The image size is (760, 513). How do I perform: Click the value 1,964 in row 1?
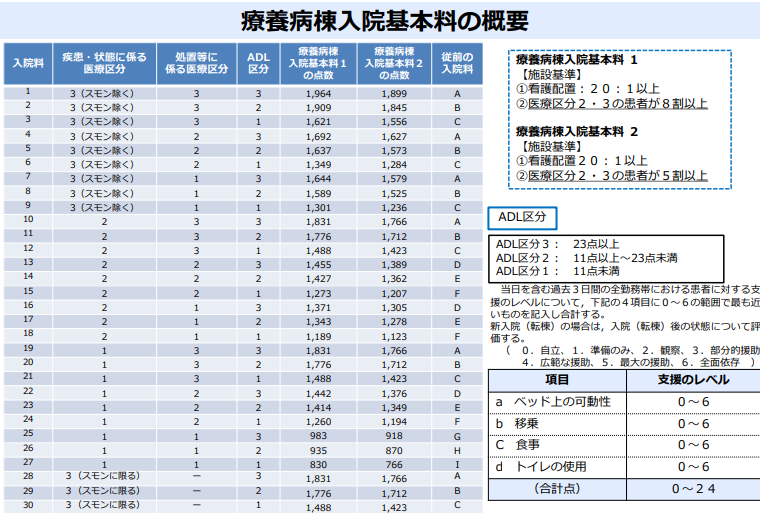coord(318,94)
